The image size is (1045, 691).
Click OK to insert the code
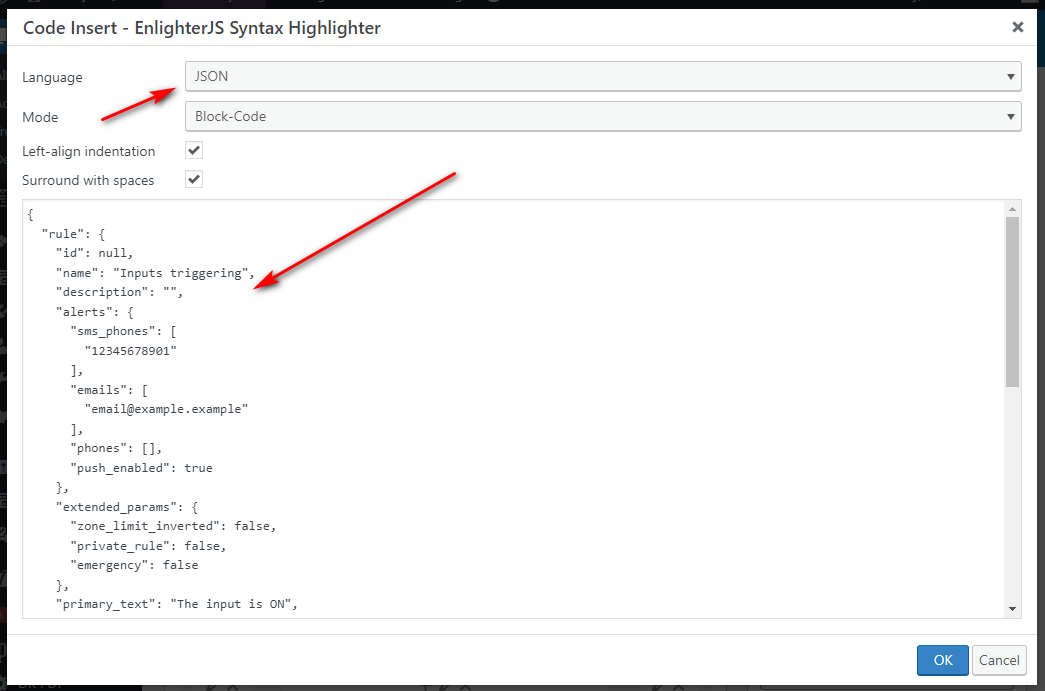[x=942, y=660]
